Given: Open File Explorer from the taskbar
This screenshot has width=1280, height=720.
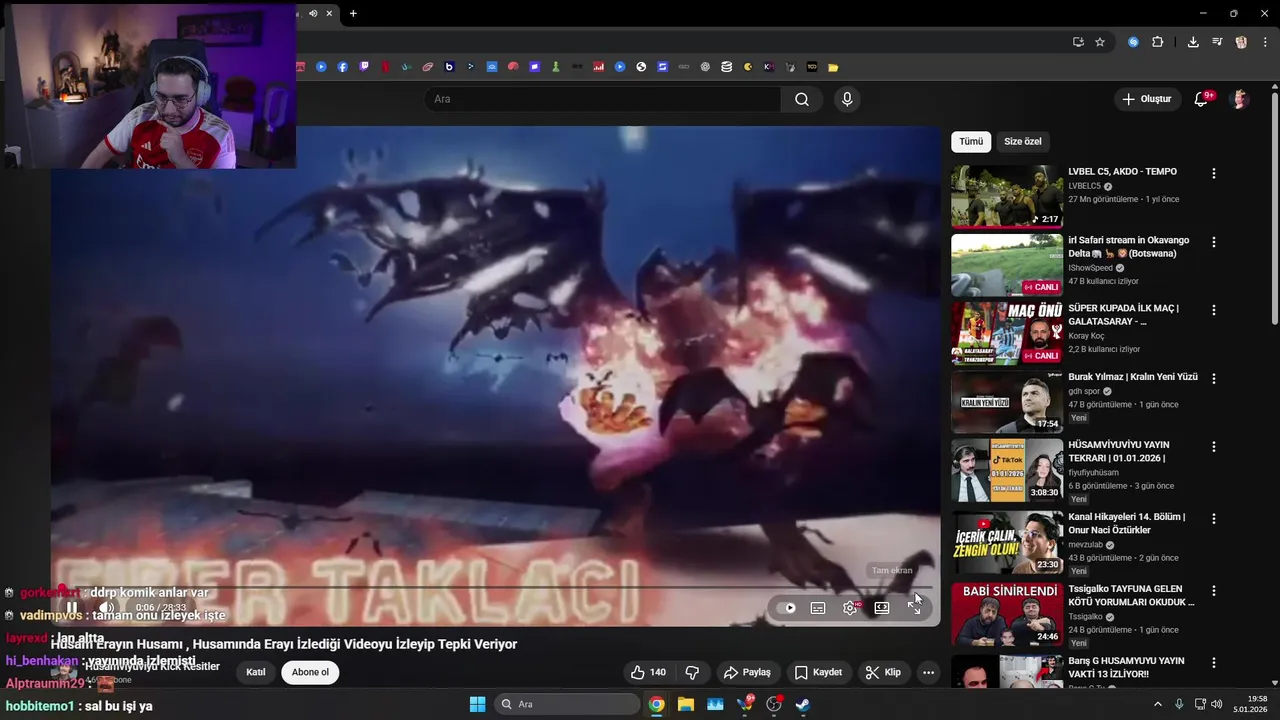Looking at the screenshot, I should [x=686, y=704].
